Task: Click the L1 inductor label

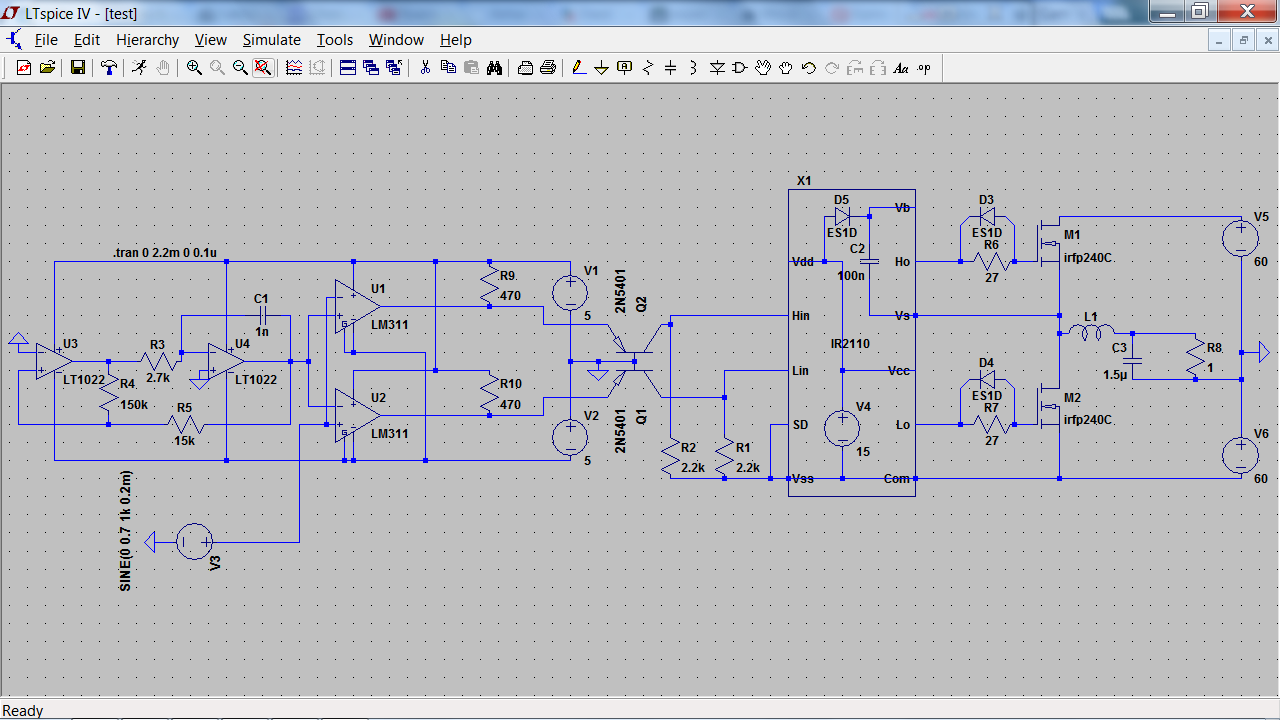Action: coord(1091,315)
